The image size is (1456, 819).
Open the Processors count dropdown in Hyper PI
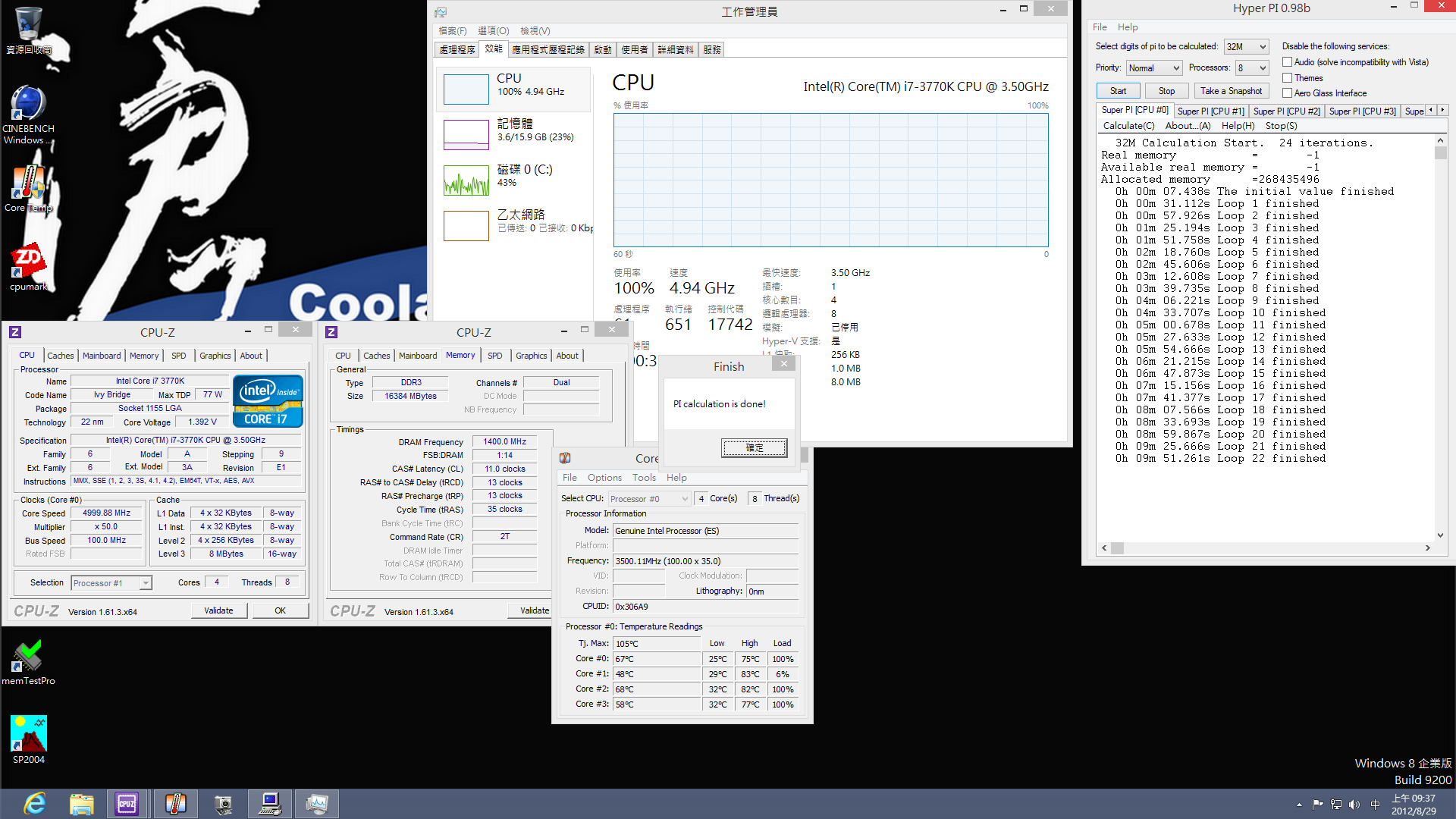1252,67
